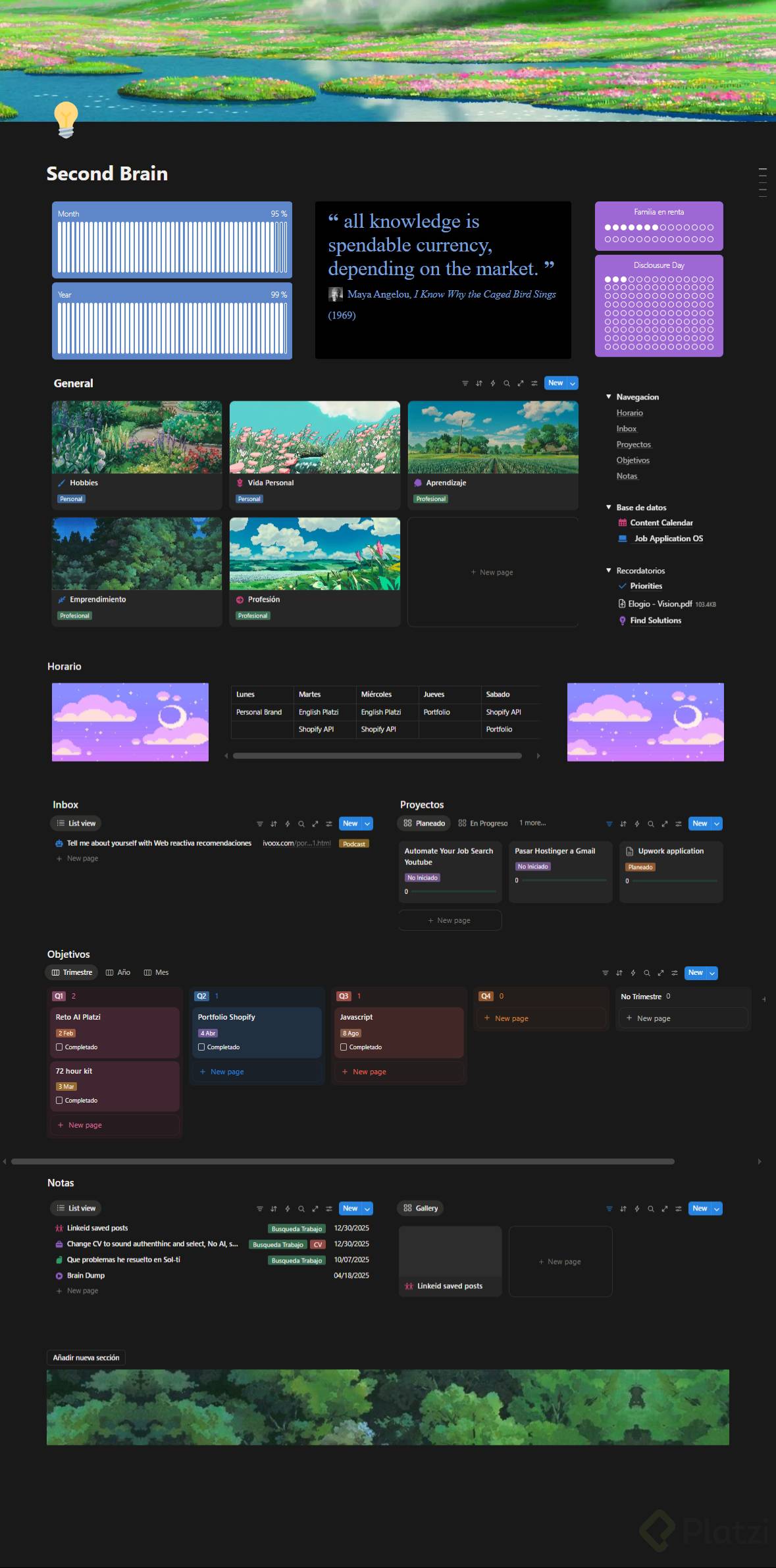Viewport: 776px width, 1568px height.
Task: Open the Vida Personal gallery card
Action: click(315, 455)
